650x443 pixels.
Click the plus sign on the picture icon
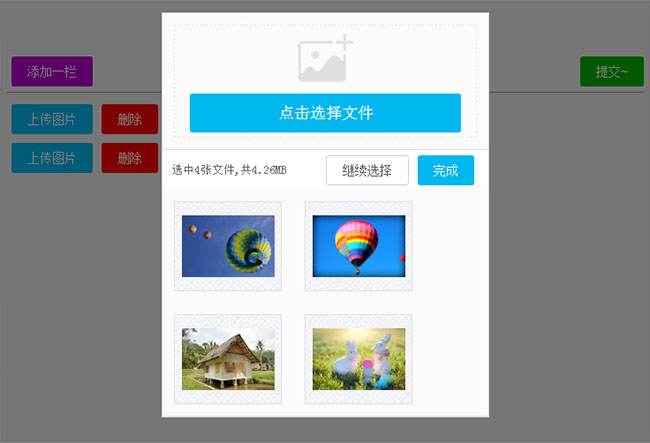click(x=344, y=43)
